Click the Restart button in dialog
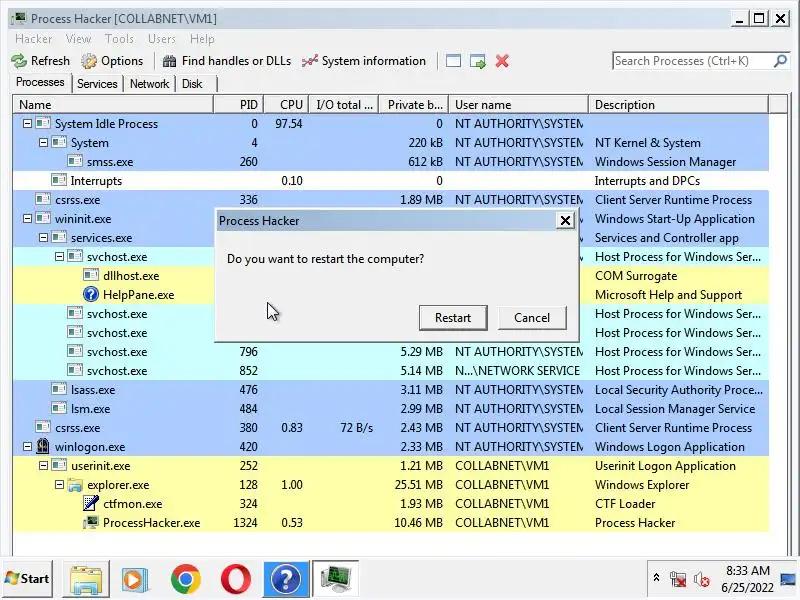The height and width of the screenshot is (600, 800). 453,318
